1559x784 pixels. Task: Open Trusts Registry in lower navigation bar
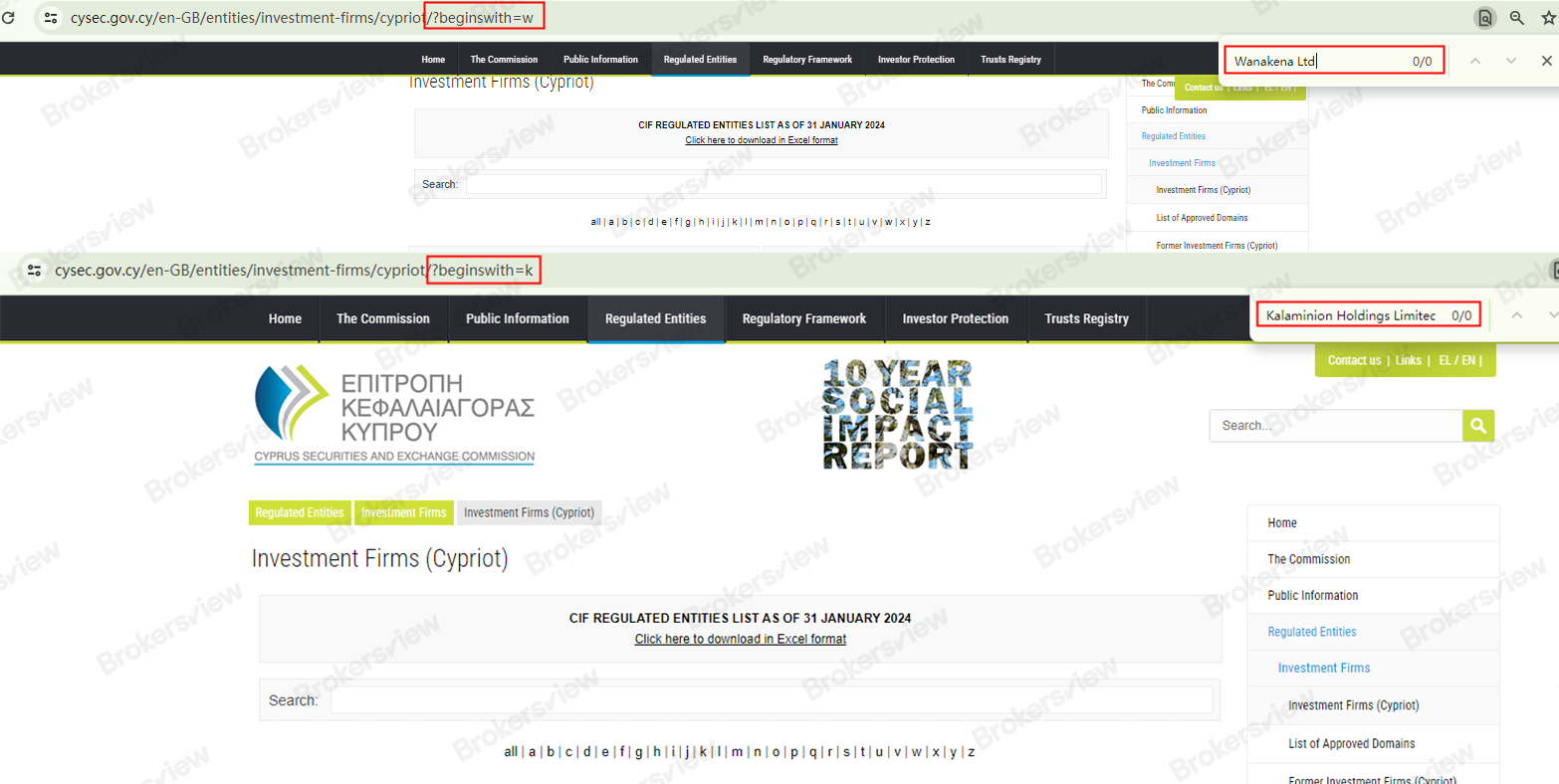(1086, 319)
